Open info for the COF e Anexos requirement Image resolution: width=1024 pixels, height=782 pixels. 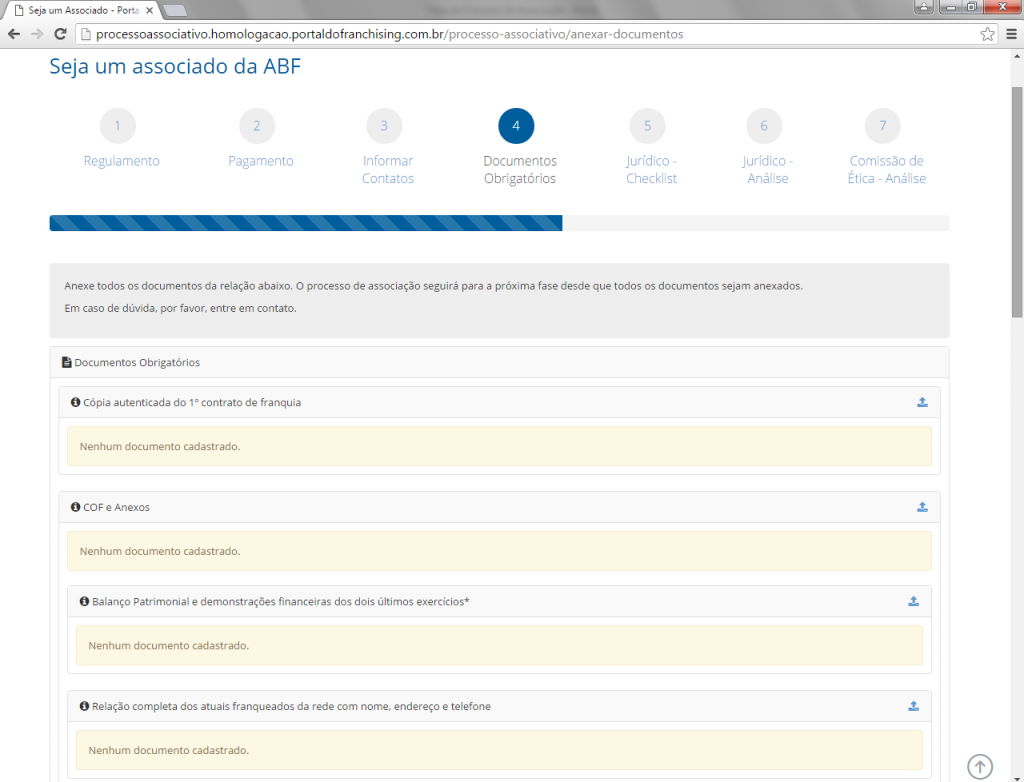click(x=75, y=507)
